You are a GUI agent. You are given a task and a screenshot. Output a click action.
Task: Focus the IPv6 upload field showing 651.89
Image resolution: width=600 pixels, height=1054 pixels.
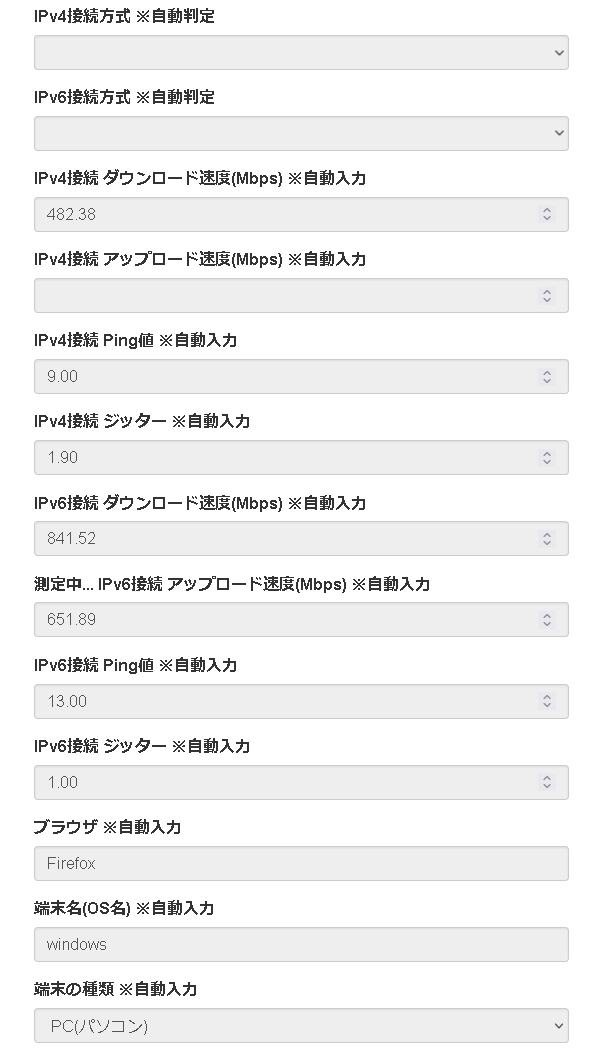tap(280, 620)
